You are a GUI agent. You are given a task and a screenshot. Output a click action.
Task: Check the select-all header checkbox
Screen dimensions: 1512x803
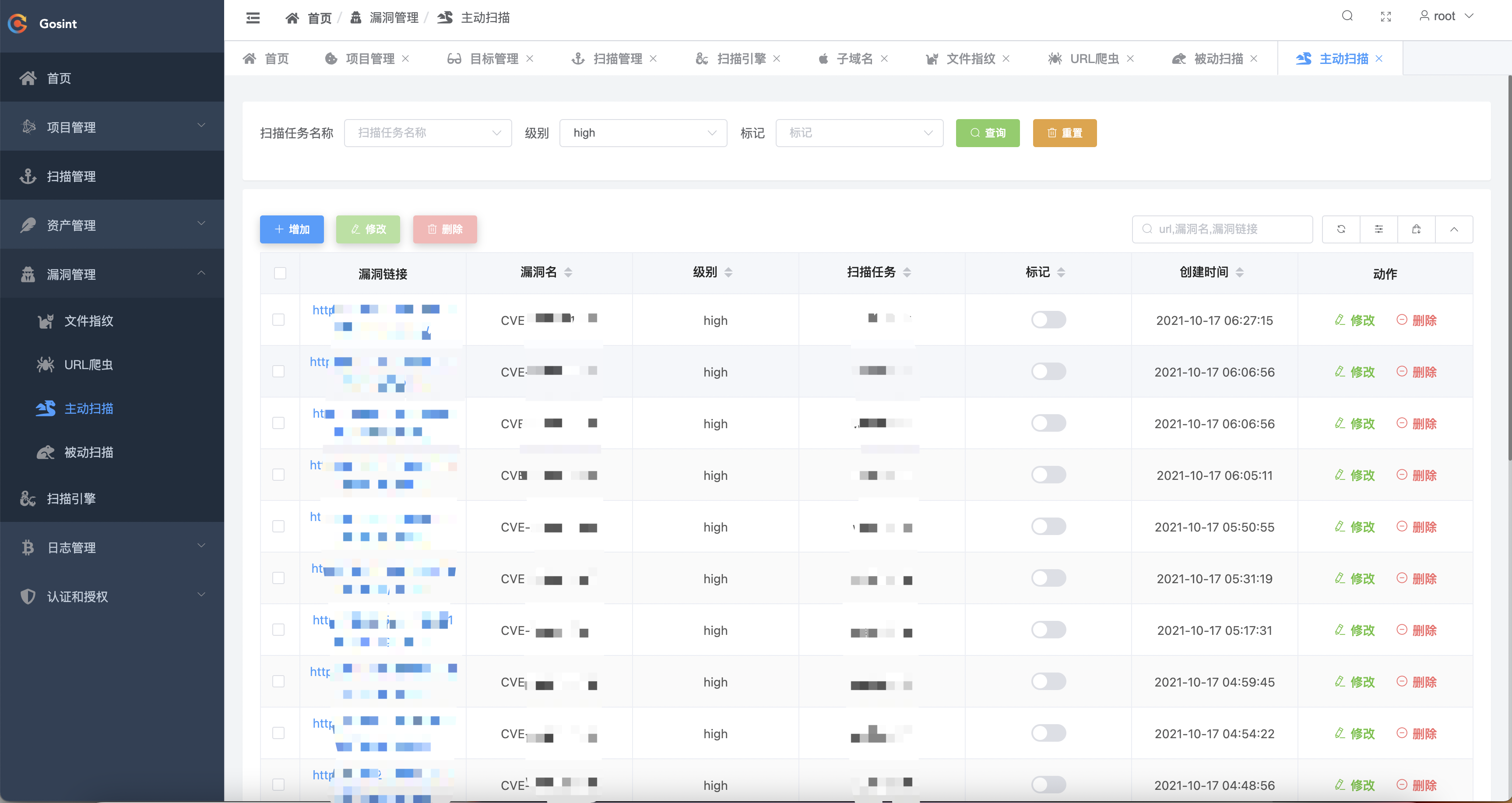(x=280, y=273)
